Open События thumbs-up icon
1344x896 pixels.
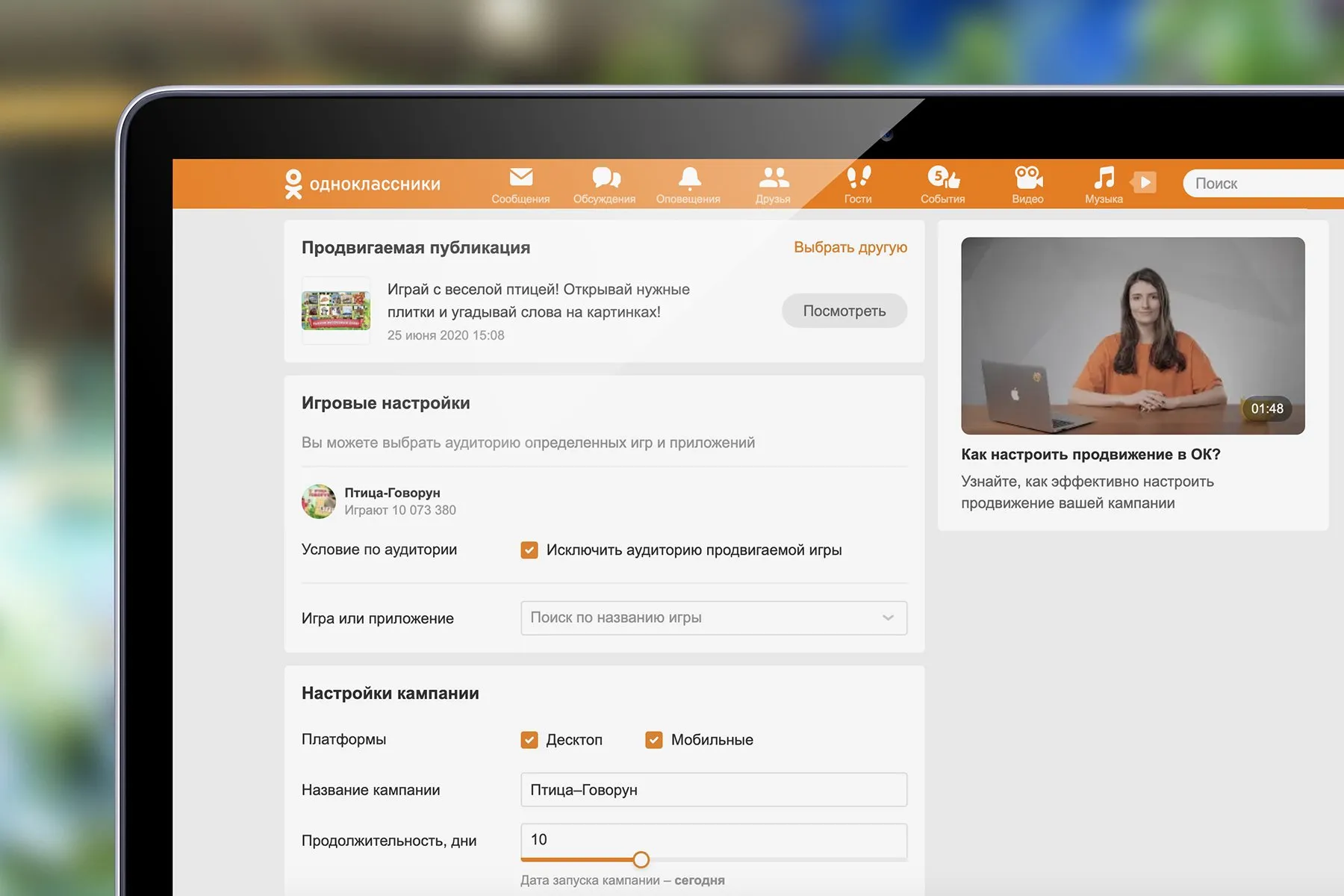click(x=943, y=177)
